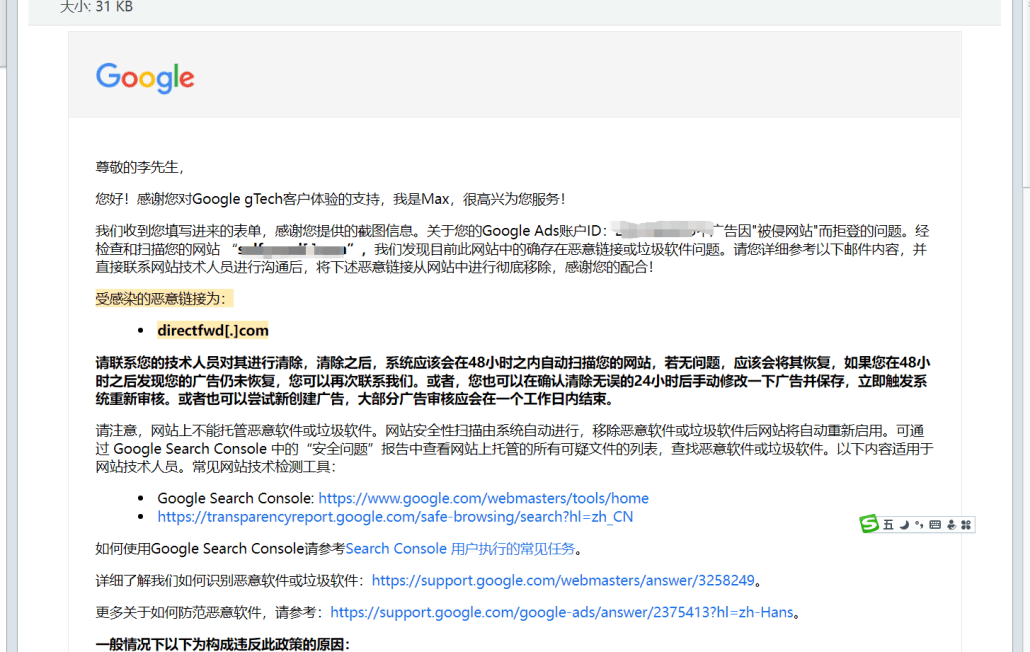Click the Google Search Console bullet label

pos(235,498)
